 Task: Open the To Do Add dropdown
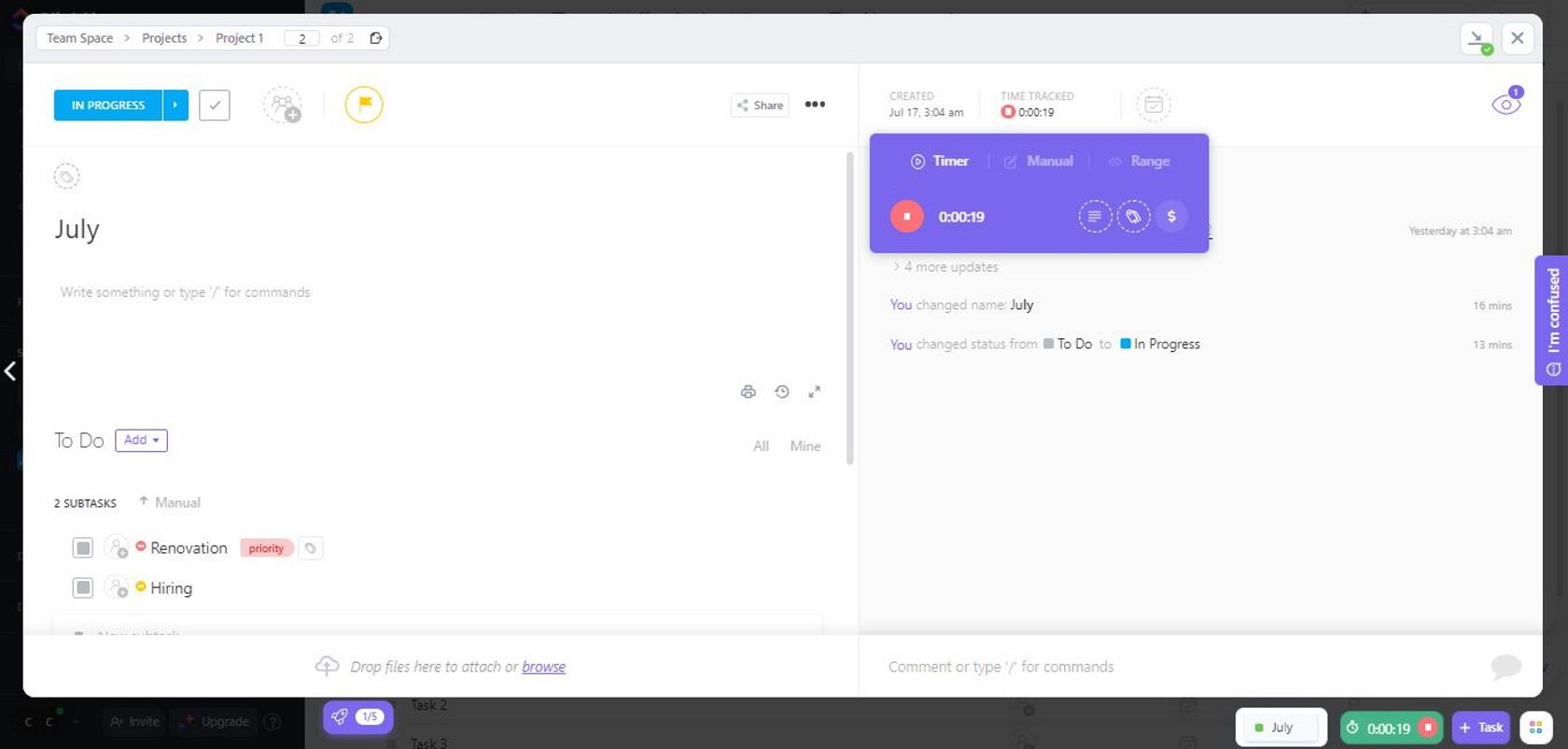pyautogui.click(x=141, y=441)
